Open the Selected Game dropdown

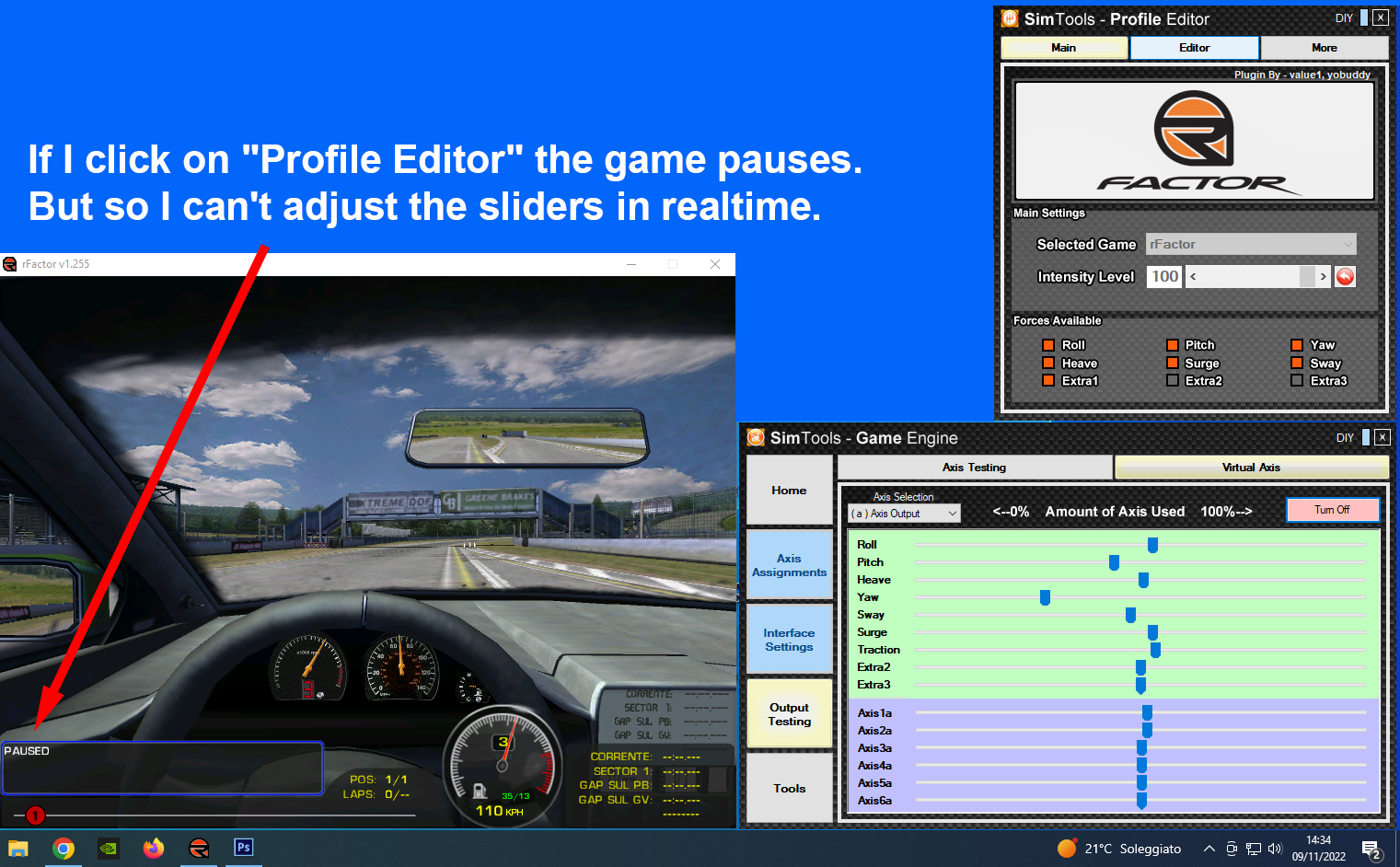(1251, 244)
